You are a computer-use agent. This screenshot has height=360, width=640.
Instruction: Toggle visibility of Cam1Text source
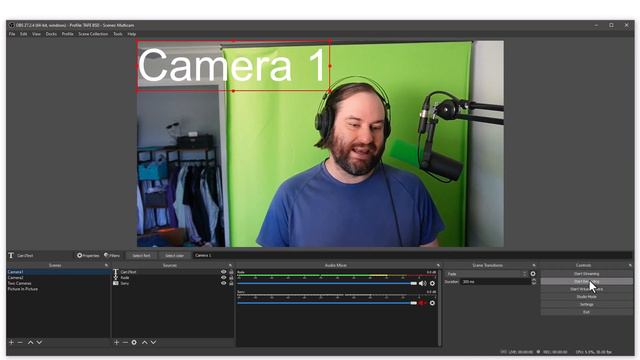(x=223, y=272)
